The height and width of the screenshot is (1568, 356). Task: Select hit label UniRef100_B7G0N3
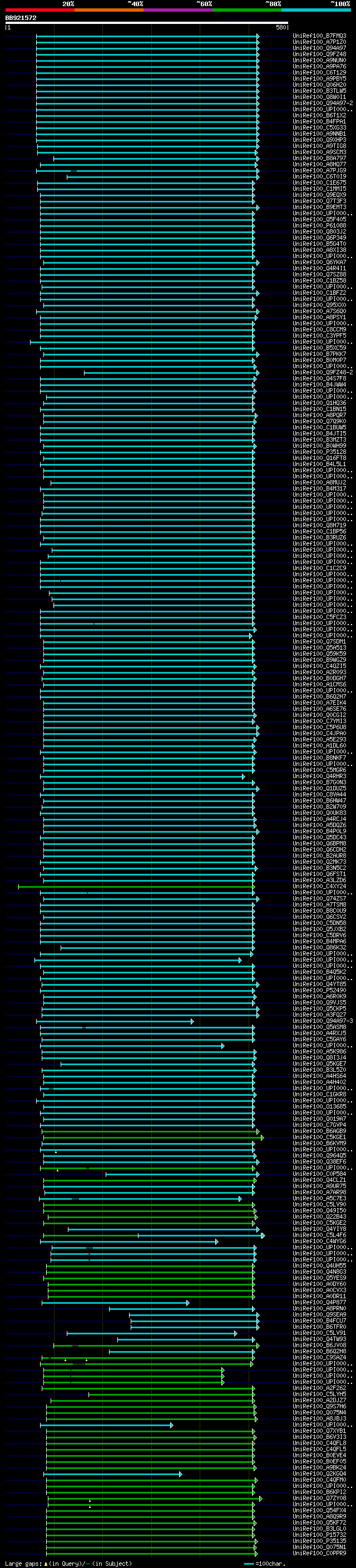coord(319,782)
